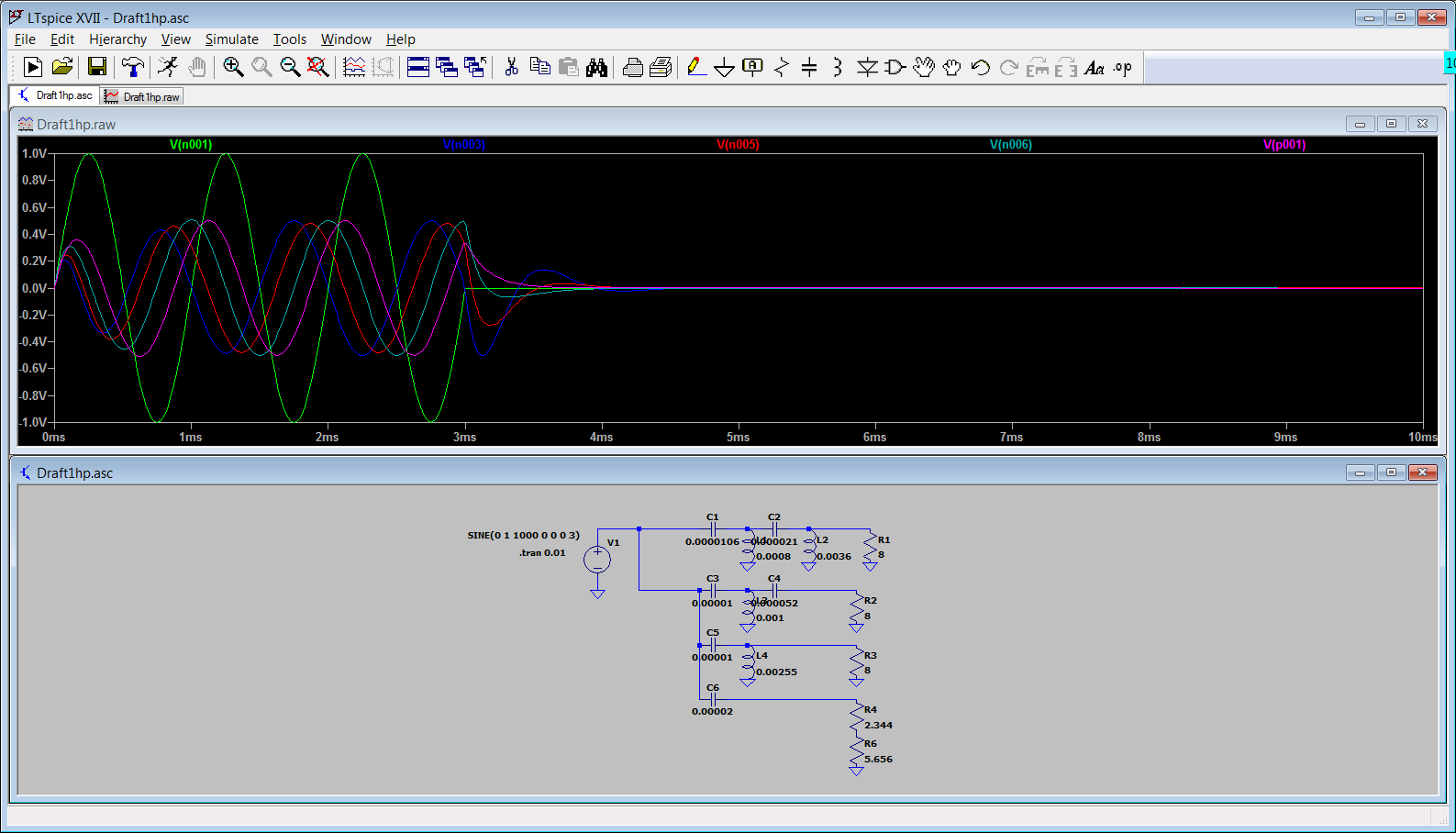Click the L4 0.00255 inductor value

pos(776,672)
